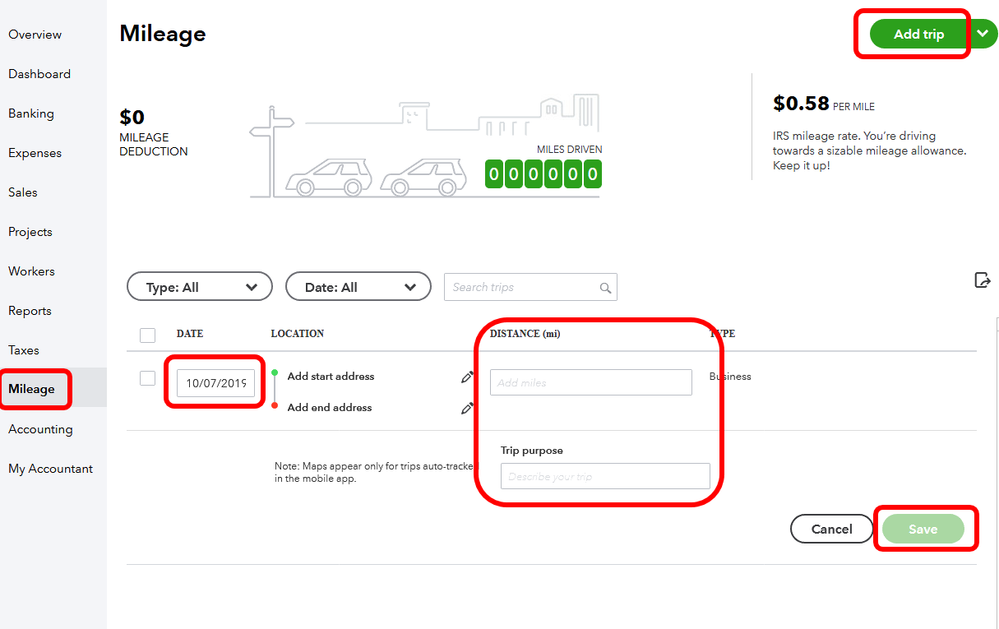Check the trip row checkbox
Image resolution: width=999 pixels, height=629 pixels.
[x=148, y=378]
